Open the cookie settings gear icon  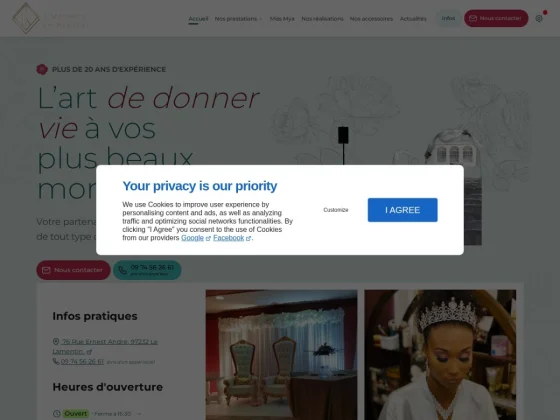coord(539,19)
